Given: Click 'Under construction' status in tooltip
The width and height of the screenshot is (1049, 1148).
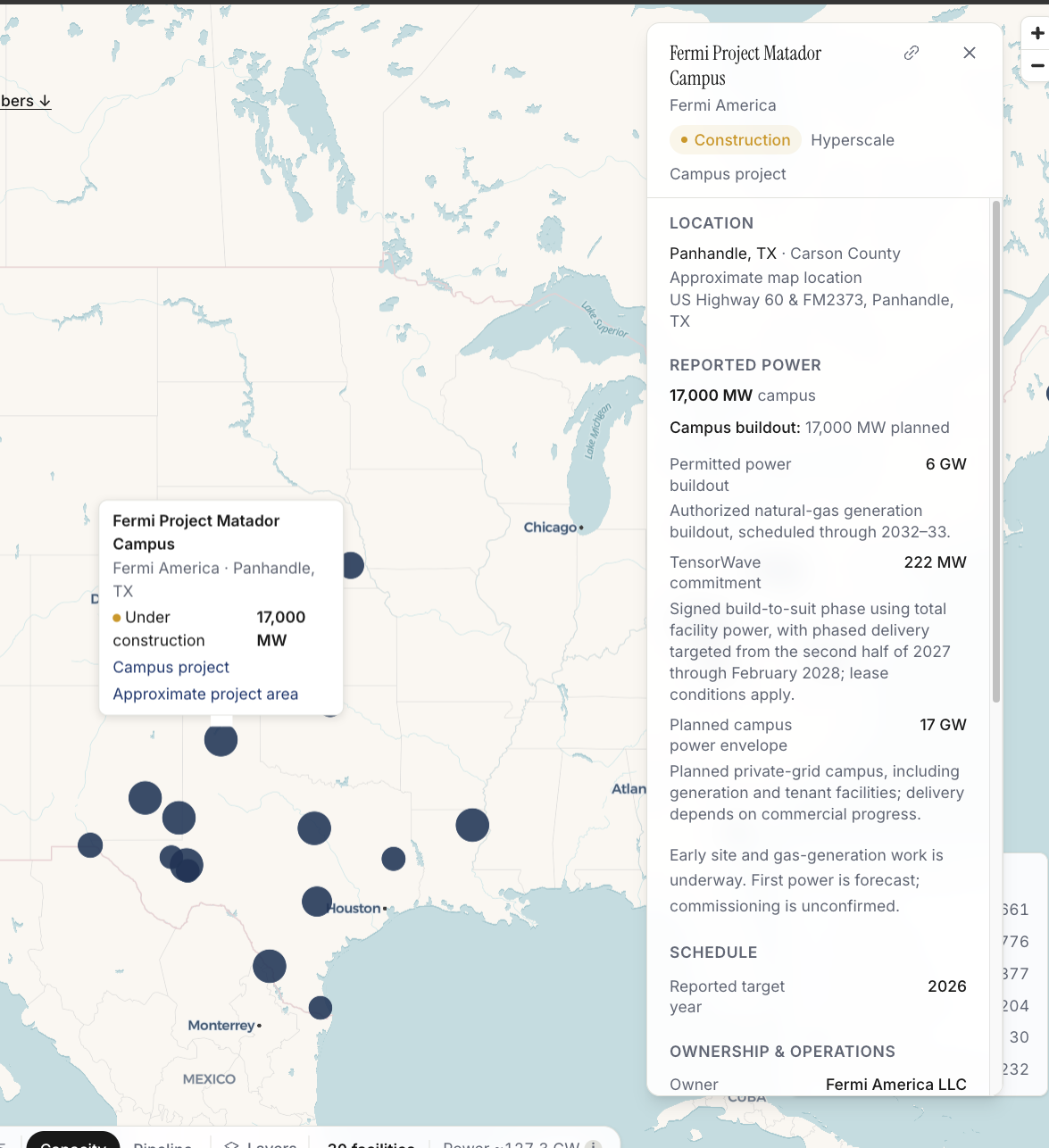Looking at the screenshot, I should [159, 628].
